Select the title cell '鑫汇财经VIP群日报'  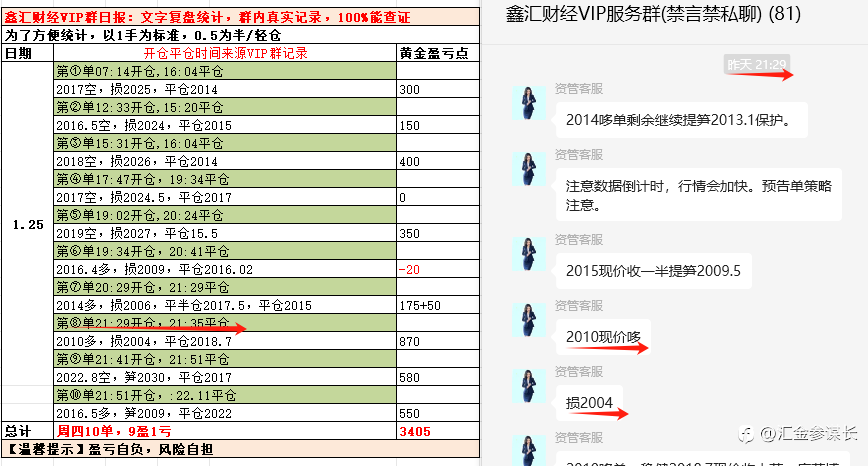tap(240, 17)
